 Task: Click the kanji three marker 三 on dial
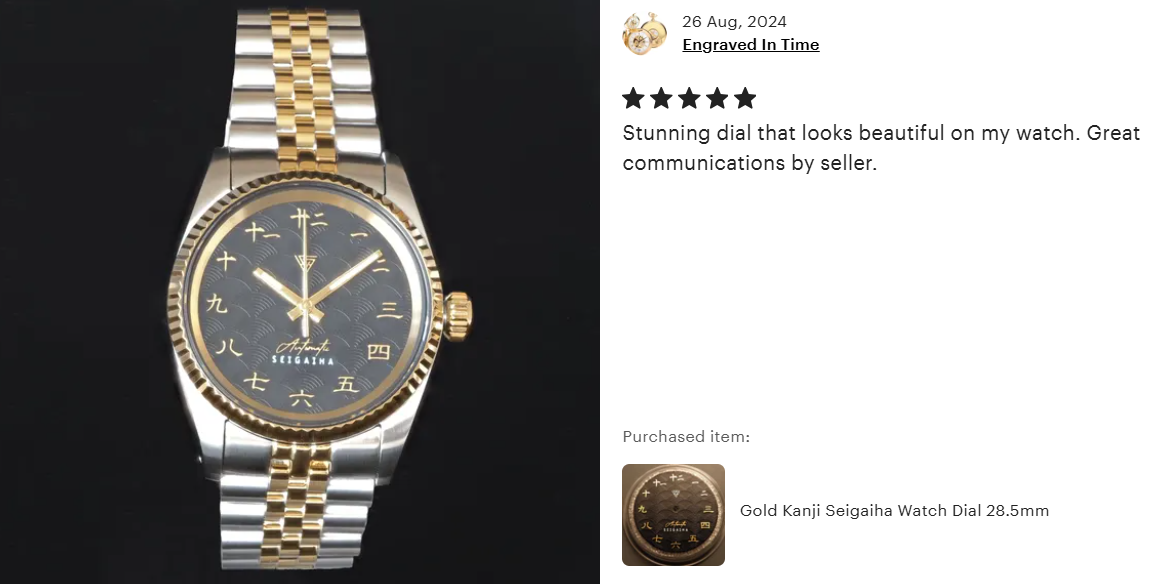point(390,309)
